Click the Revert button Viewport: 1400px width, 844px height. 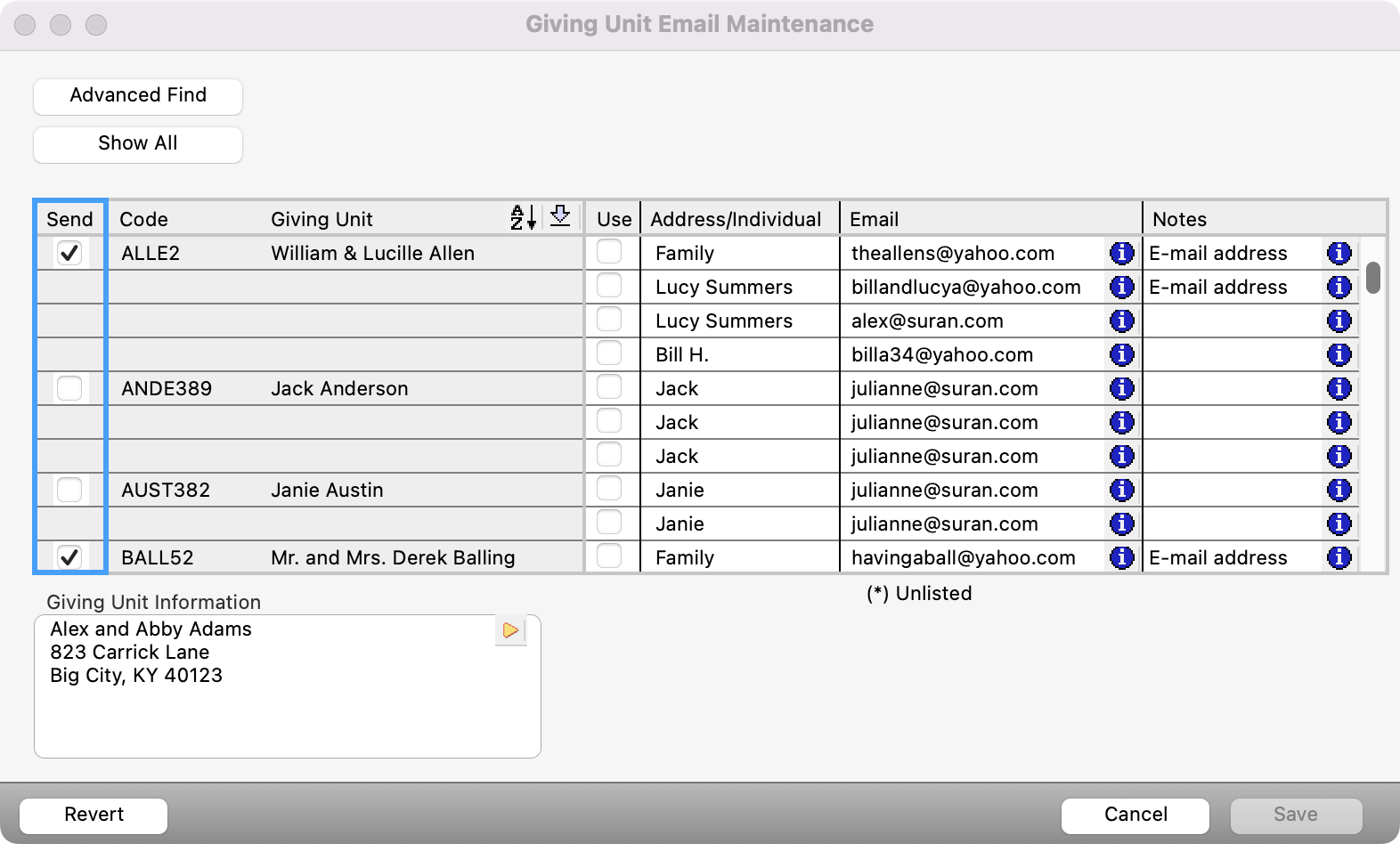tap(94, 815)
